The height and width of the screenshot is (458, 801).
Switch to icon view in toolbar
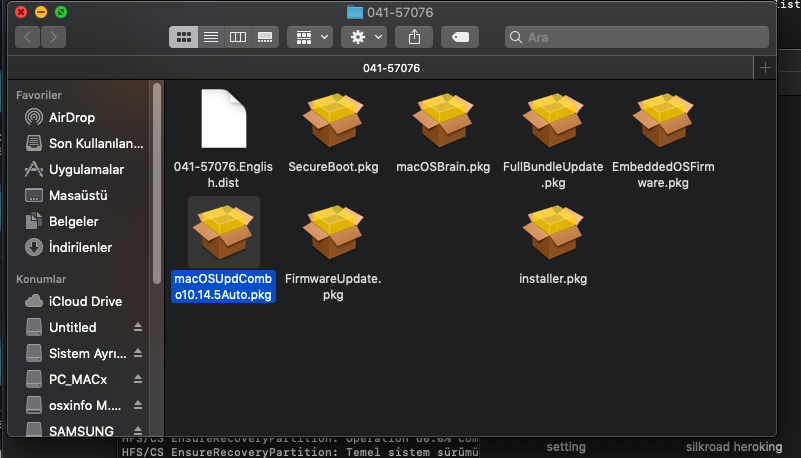click(x=184, y=37)
